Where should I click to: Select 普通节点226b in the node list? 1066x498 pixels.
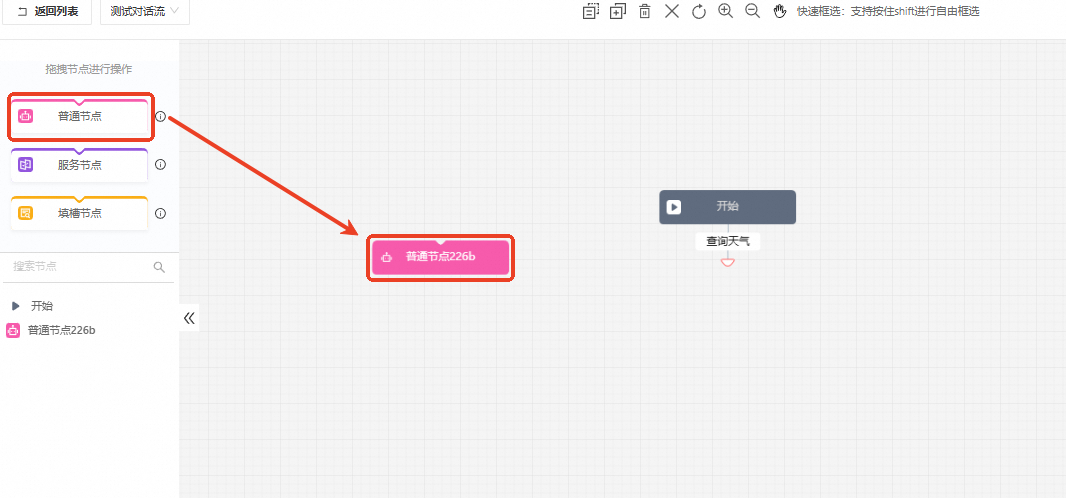click(61, 331)
